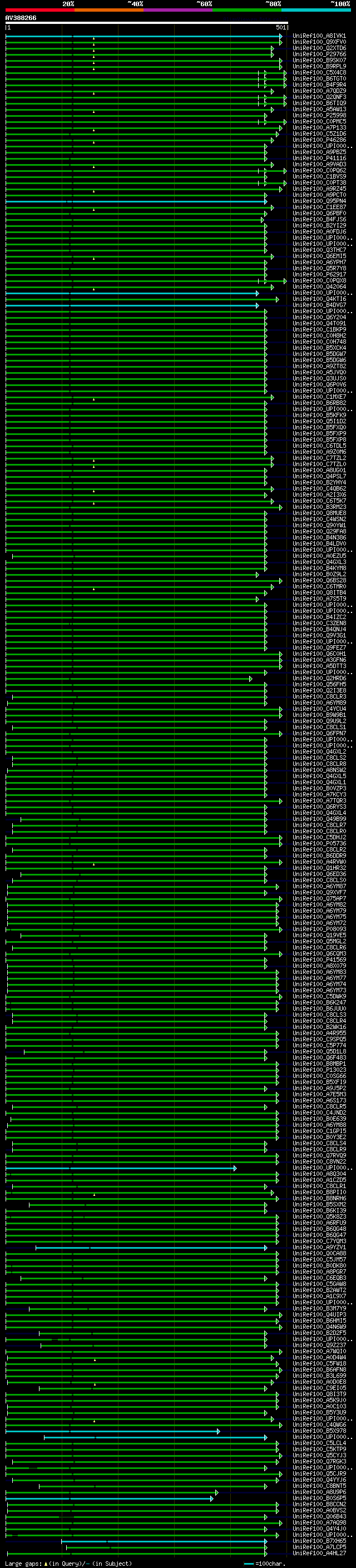
Task: Select label UniRef100_P29766
Action: pos(319,54)
